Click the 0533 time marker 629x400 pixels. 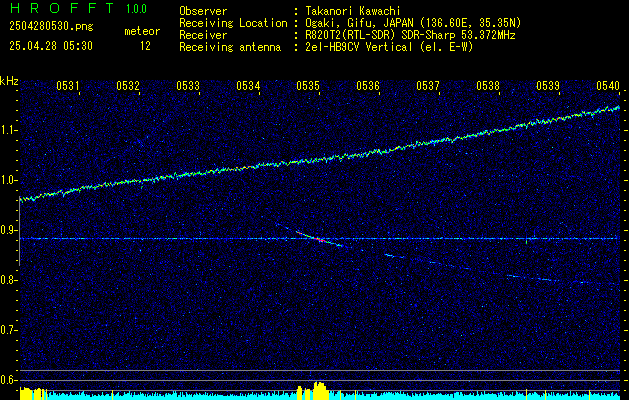click(x=188, y=85)
